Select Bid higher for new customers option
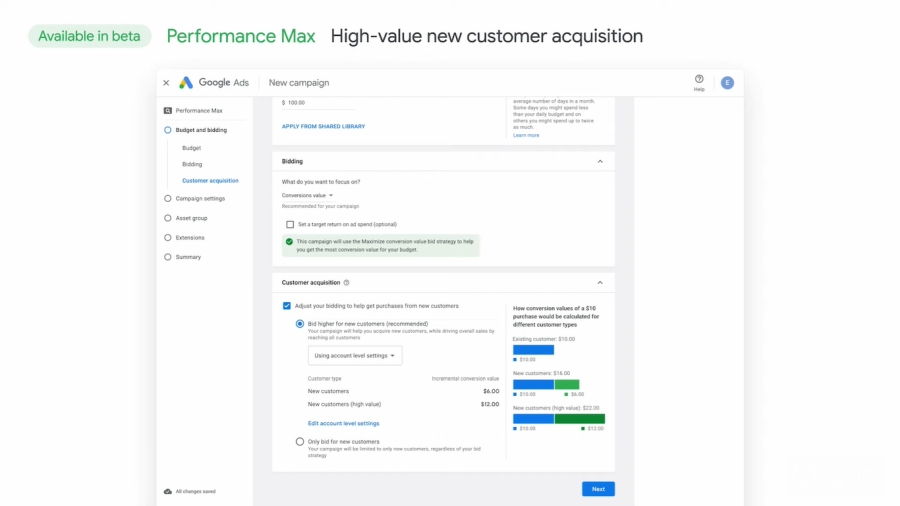This screenshot has height=506, width=900. 300,324
